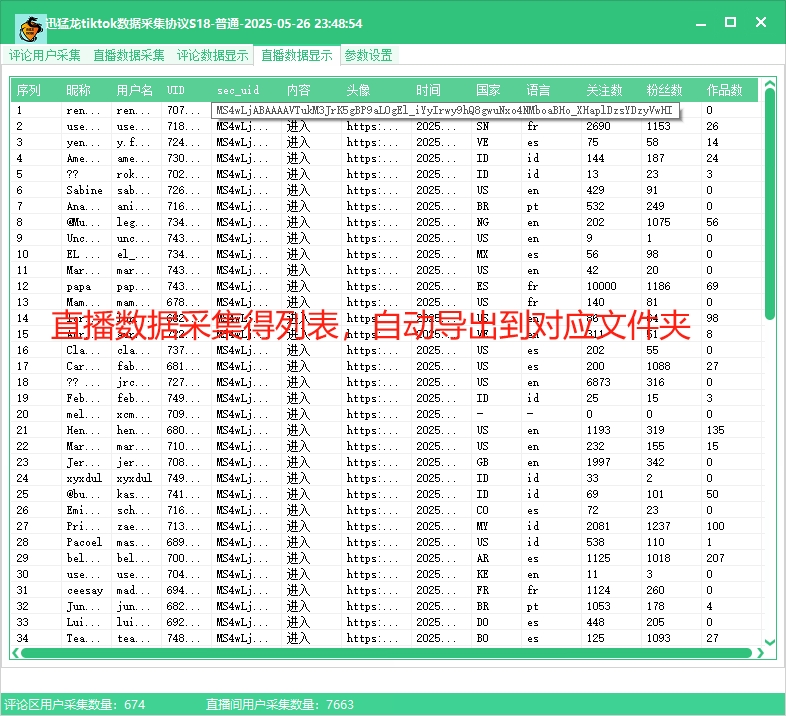The image size is (786, 716).
Task: Click the leg... username cell in row 8
Action: pos(133,222)
